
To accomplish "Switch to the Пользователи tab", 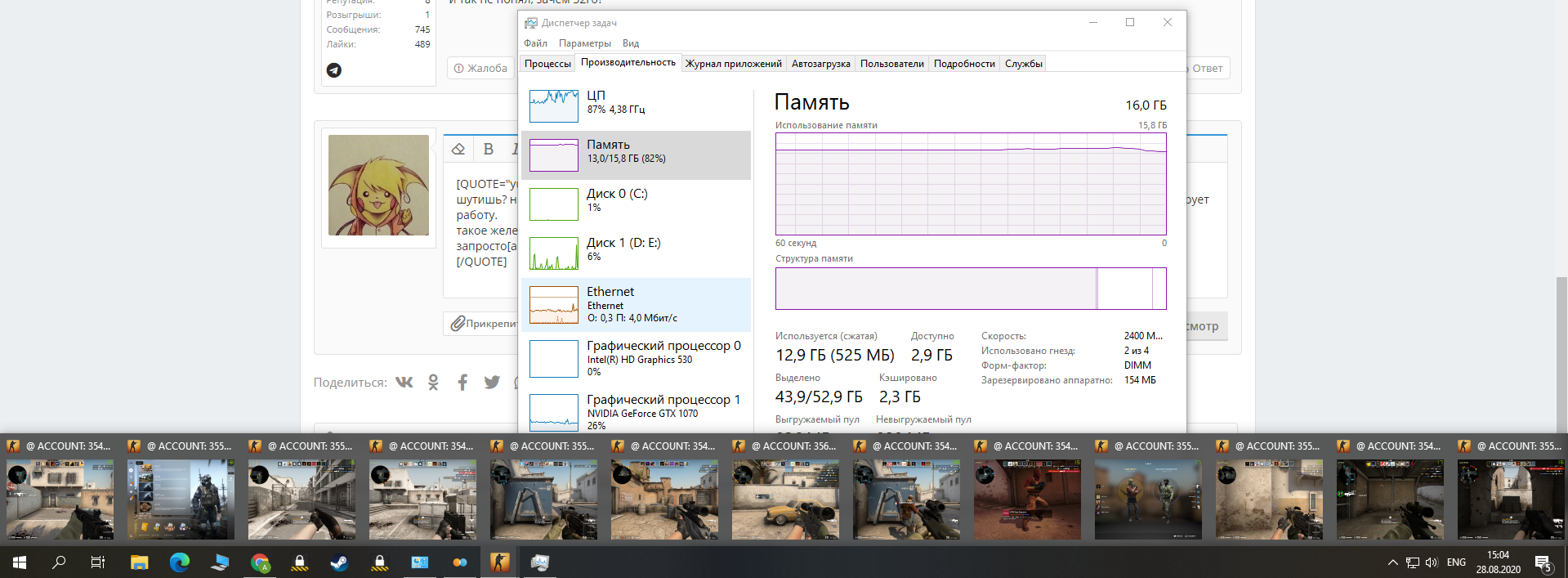I will [x=891, y=64].
